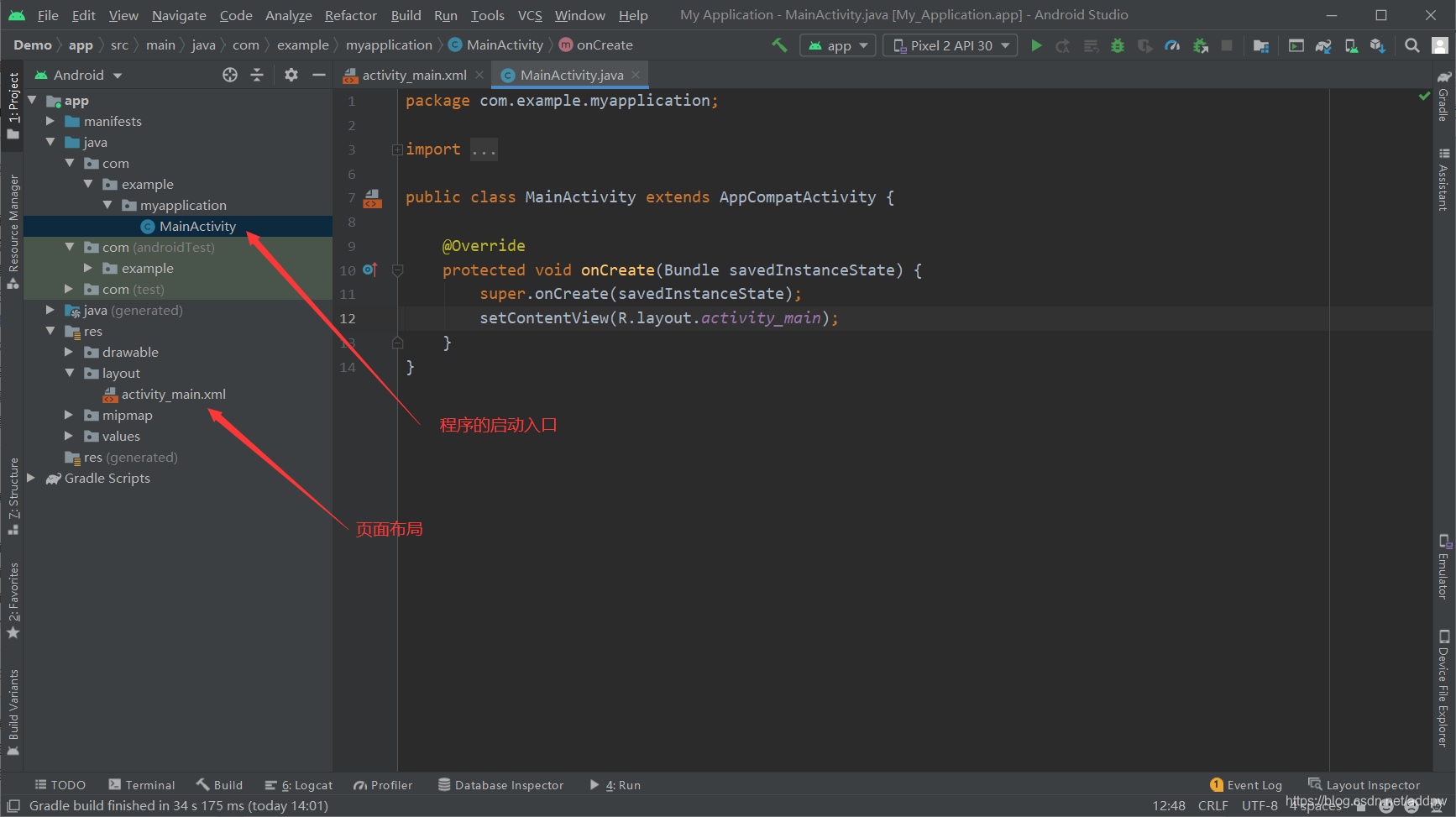Click the Run with Coverage icon
1456x817 pixels.
pos(1144,45)
